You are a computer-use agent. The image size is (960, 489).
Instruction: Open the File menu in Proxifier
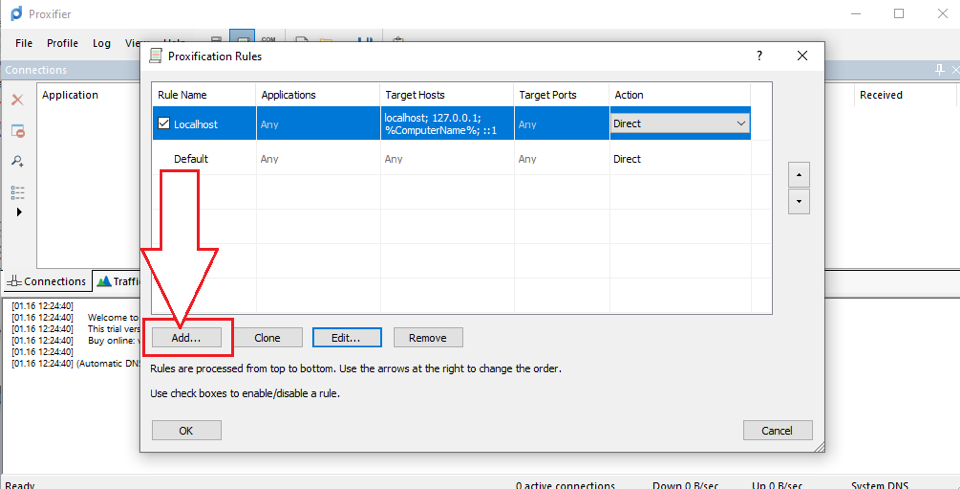tap(24, 43)
